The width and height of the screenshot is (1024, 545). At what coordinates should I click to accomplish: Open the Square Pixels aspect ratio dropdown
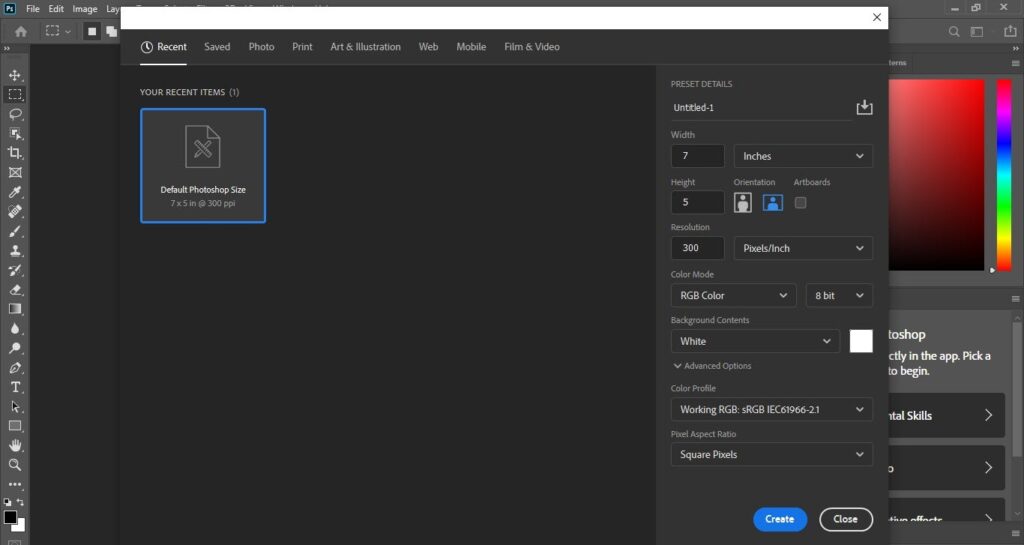coord(772,455)
